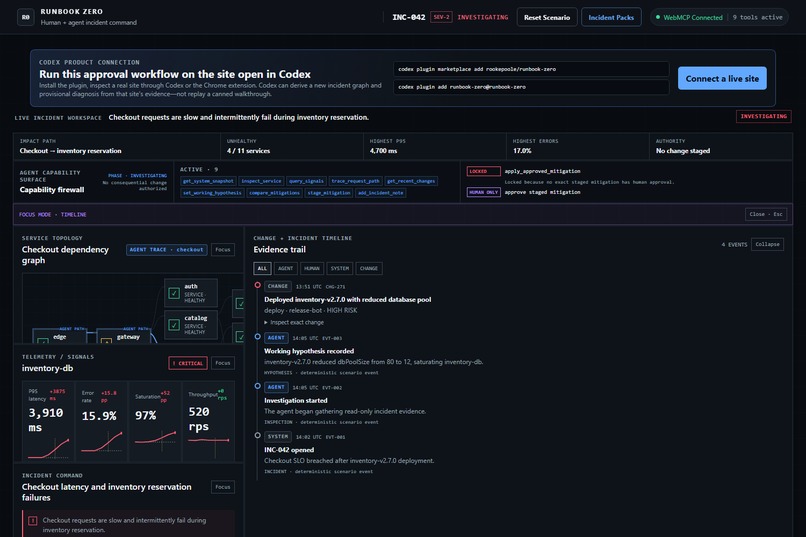Screen dimensions: 806x537
Task: Click the Error rate 15.9% card
Action: pyautogui.click(x=102, y=421)
